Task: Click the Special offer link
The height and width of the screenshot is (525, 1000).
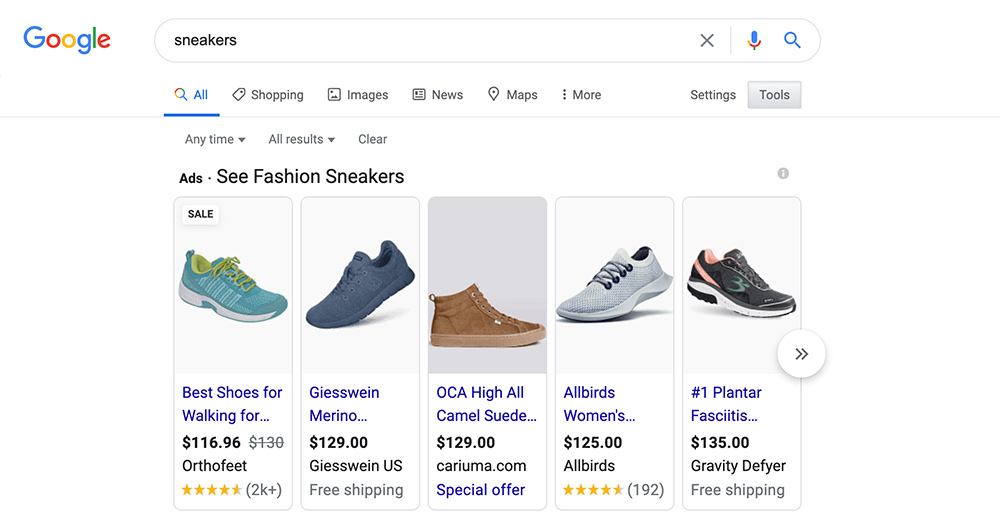Action: coord(481,490)
